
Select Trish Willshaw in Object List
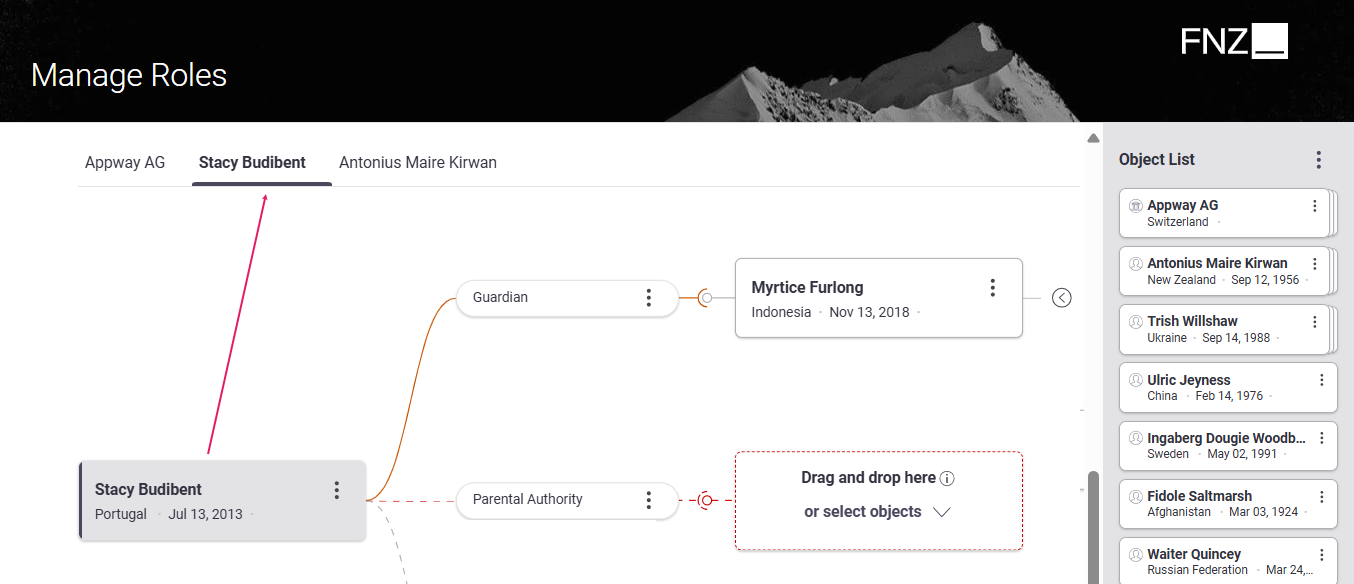tap(1224, 329)
